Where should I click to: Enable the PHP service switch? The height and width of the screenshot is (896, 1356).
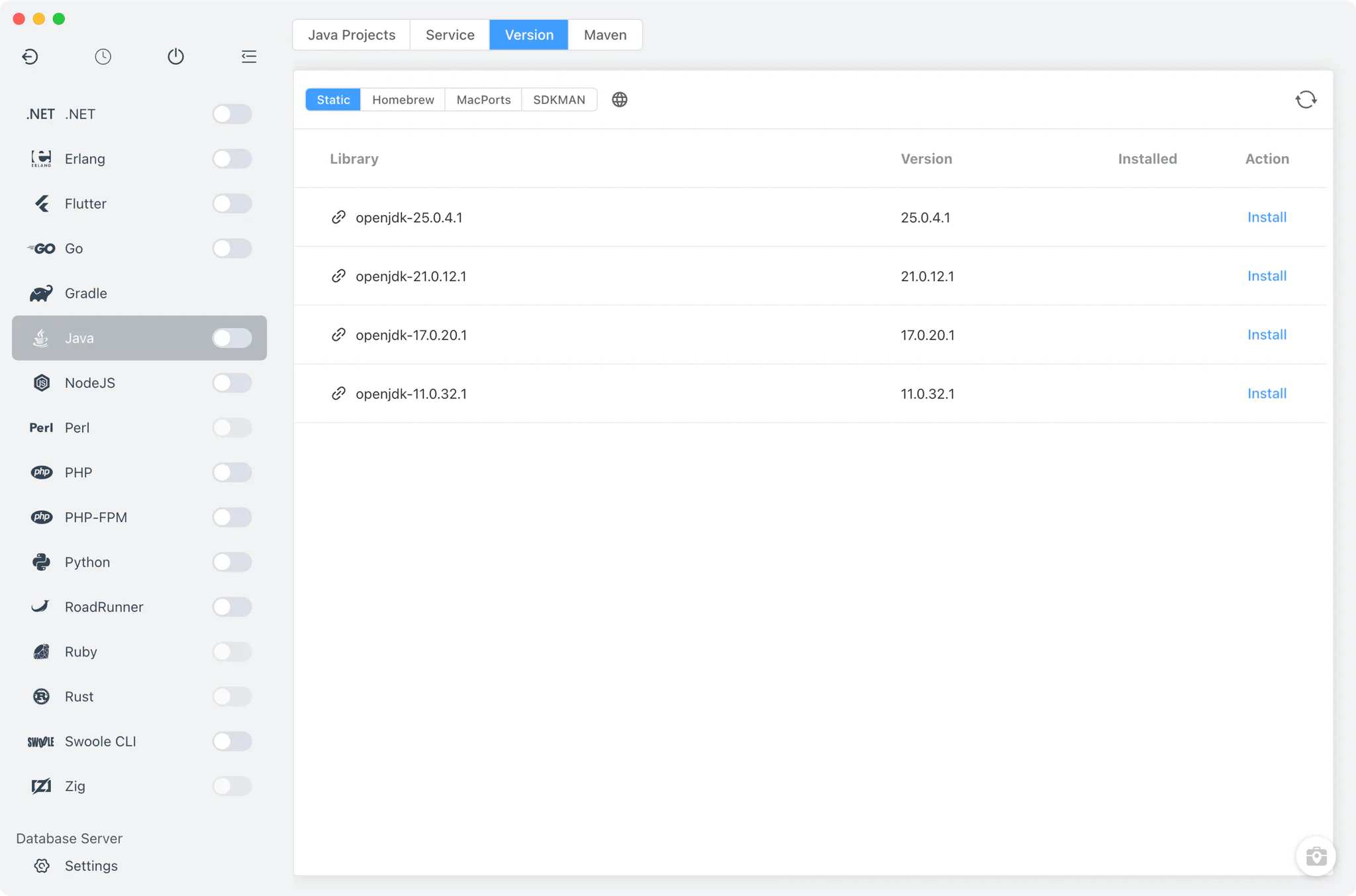tap(232, 472)
